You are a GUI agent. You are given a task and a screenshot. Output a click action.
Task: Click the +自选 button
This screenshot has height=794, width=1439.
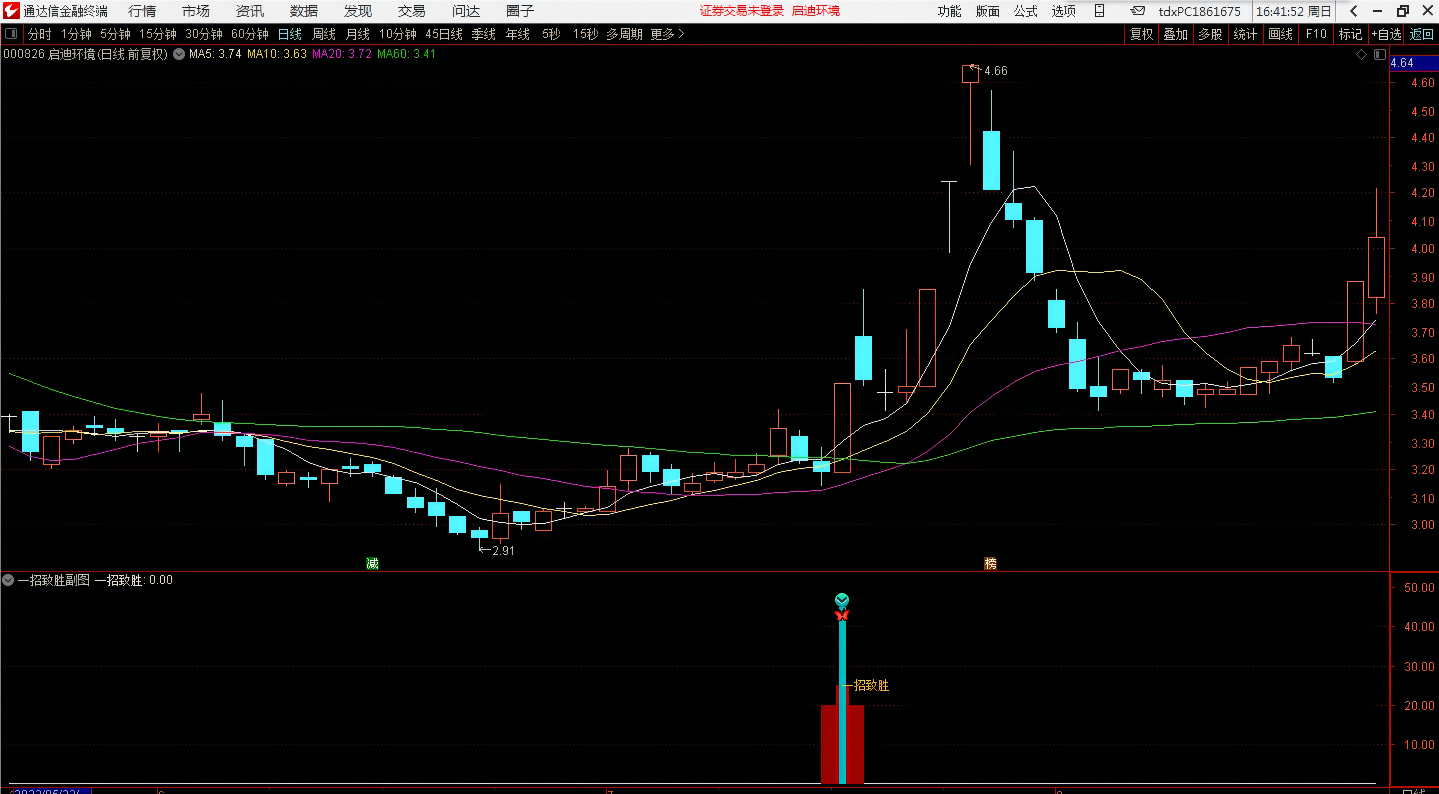[x=1386, y=34]
